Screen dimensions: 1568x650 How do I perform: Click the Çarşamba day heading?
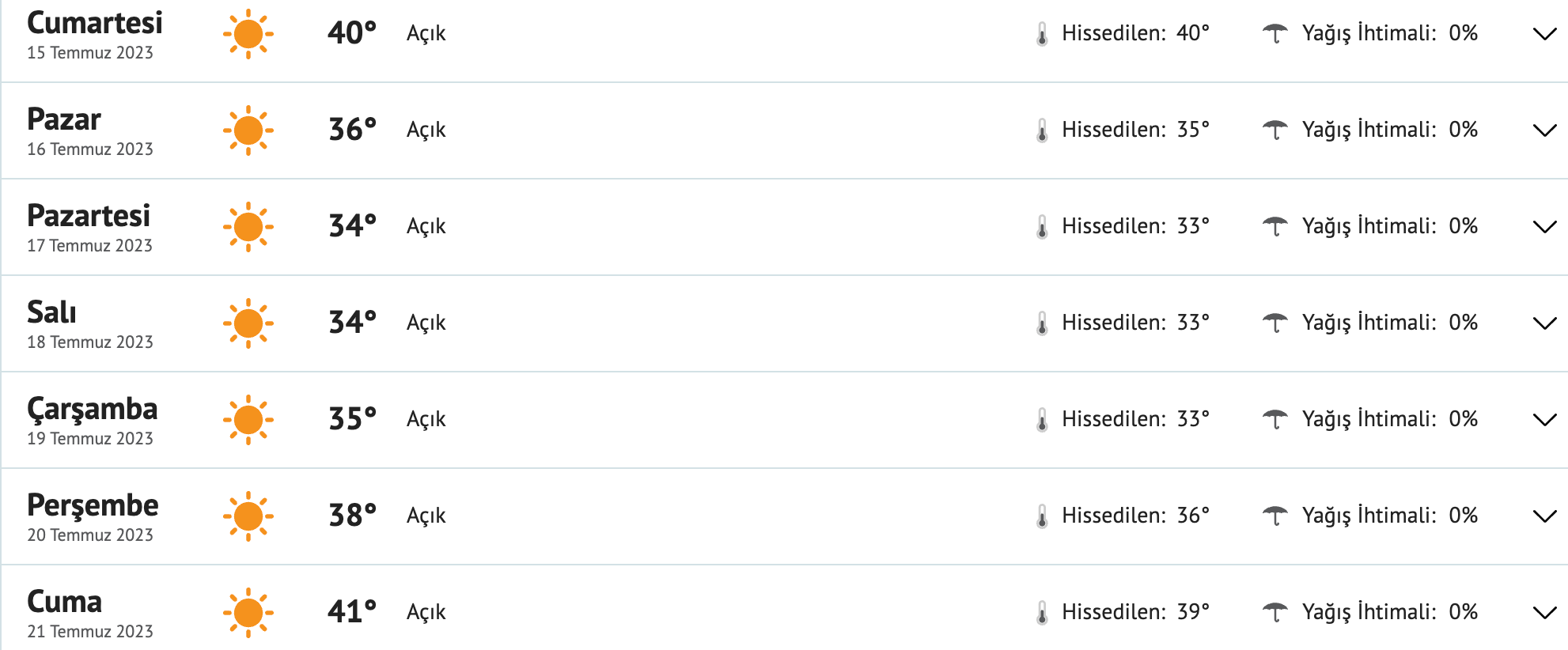93,409
